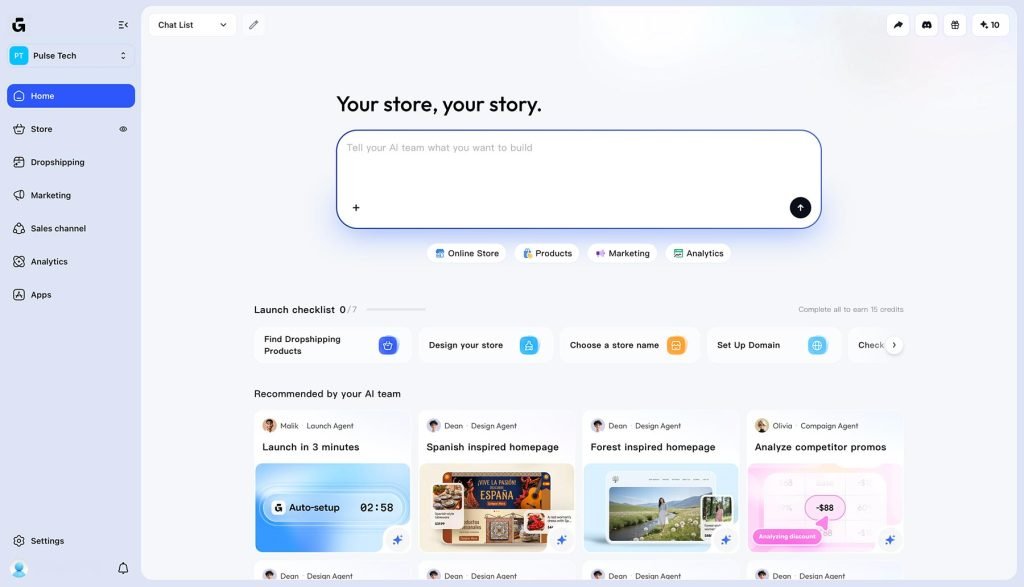1024x587 pixels.
Task: Collapse the left sidebar panel
Action: (x=123, y=25)
